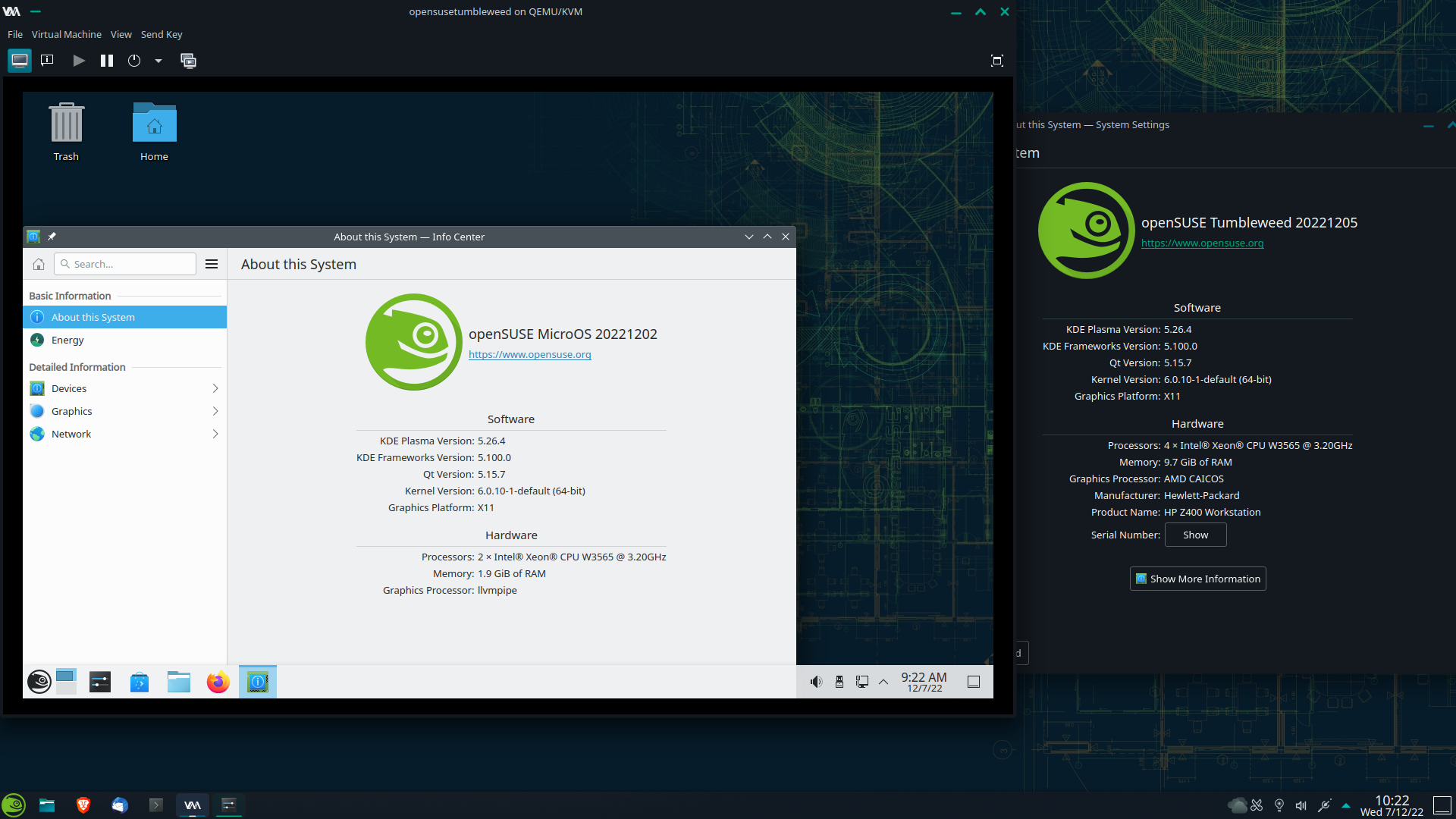Select Info Center task in guest taskbar
Screen dimensions: 1456x819
tap(258, 682)
